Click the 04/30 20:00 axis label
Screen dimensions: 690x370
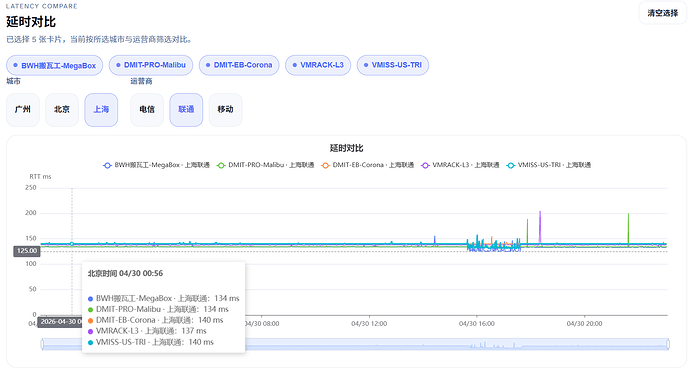584,324
